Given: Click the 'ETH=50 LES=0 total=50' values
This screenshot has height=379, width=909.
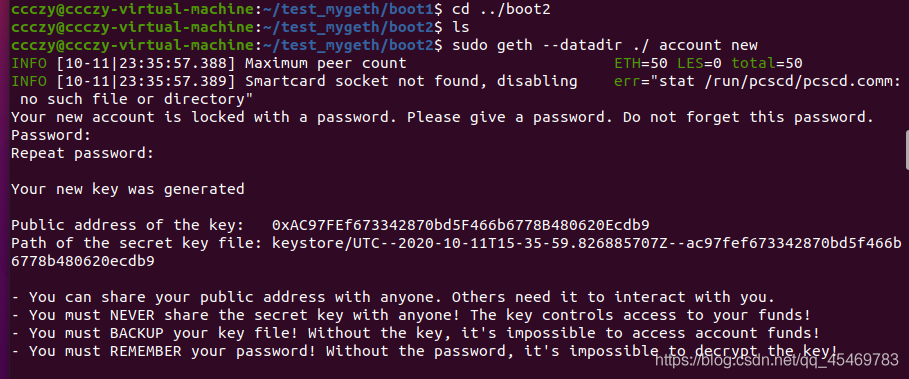Looking at the screenshot, I should pyautogui.click(x=708, y=63).
